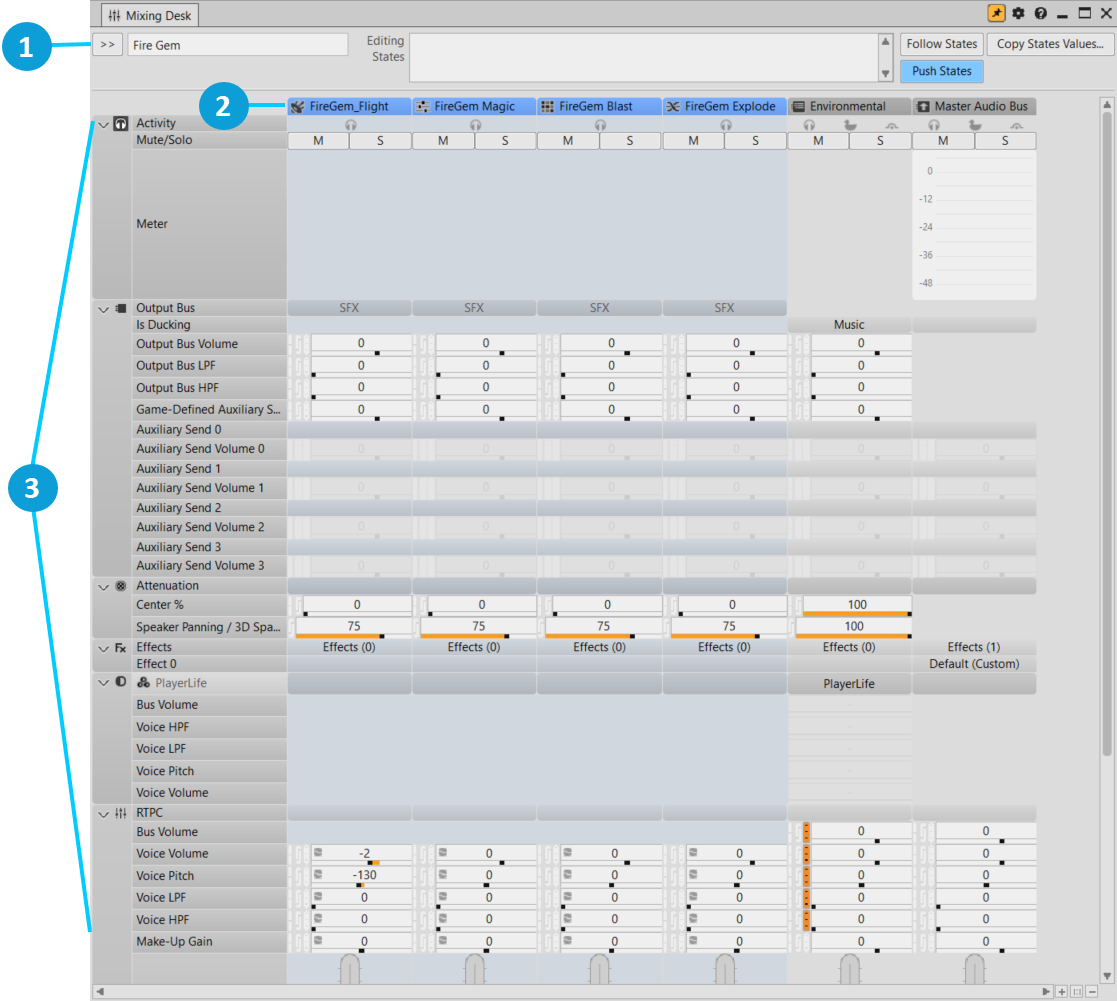The width and height of the screenshot is (1117, 1001).
Task: Open the settings gear in the title bar
Action: coord(1019,14)
